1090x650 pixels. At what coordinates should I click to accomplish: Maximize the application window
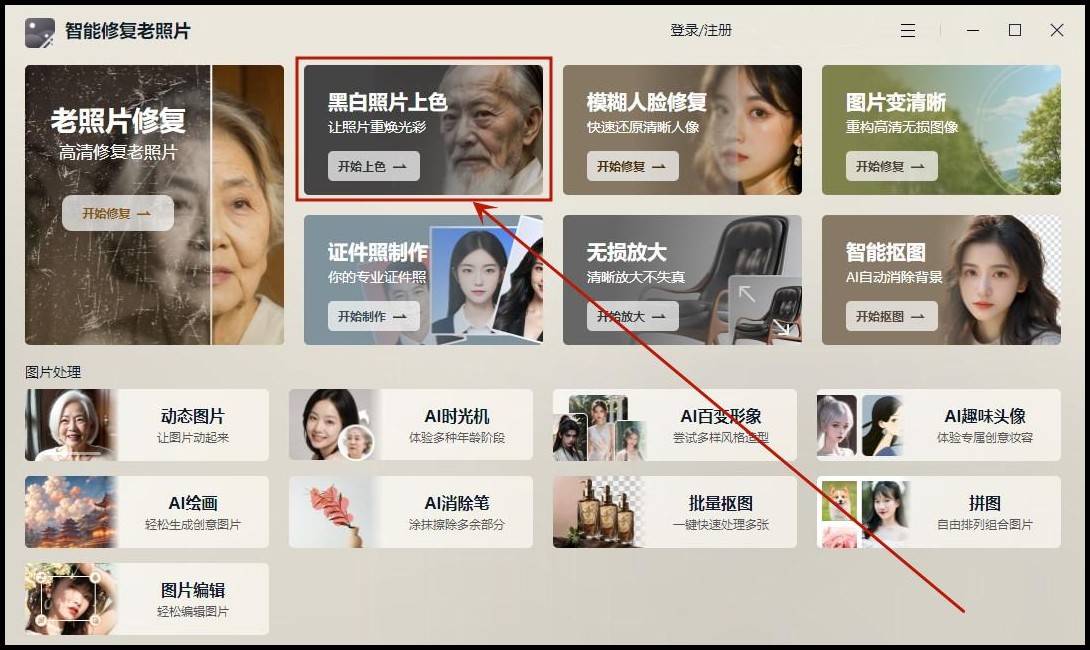click(1015, 31)
